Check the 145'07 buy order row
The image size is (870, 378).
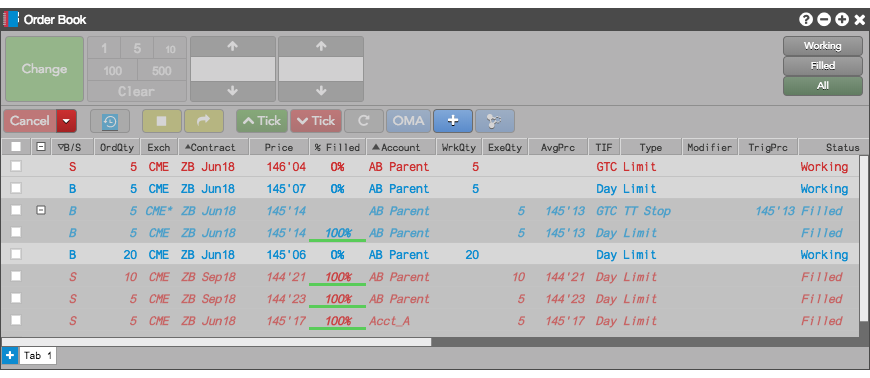point(16,188)
